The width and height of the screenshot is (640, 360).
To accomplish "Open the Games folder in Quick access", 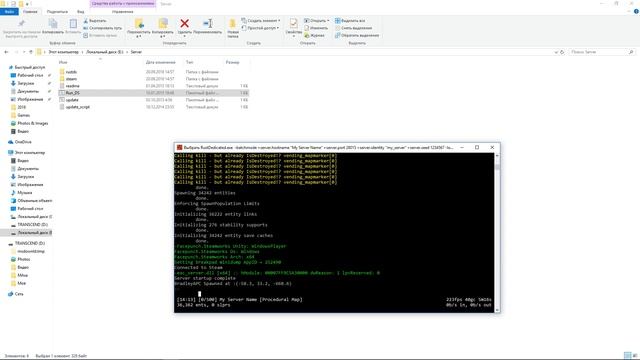I will (x=20, y=115).
